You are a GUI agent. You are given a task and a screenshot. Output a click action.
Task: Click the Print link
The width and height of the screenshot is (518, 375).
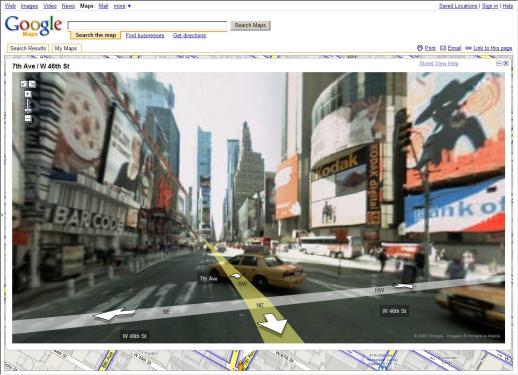[430, 48]
